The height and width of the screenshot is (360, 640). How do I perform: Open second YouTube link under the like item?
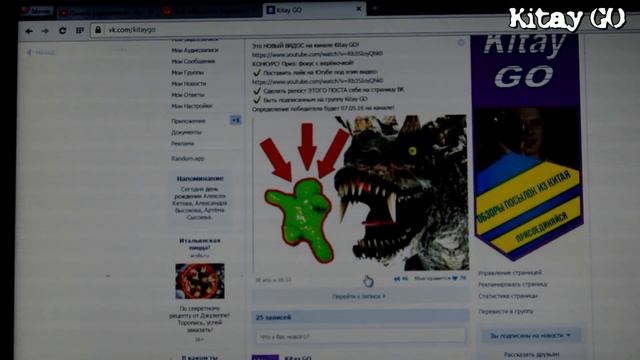[x=317, y=81]
